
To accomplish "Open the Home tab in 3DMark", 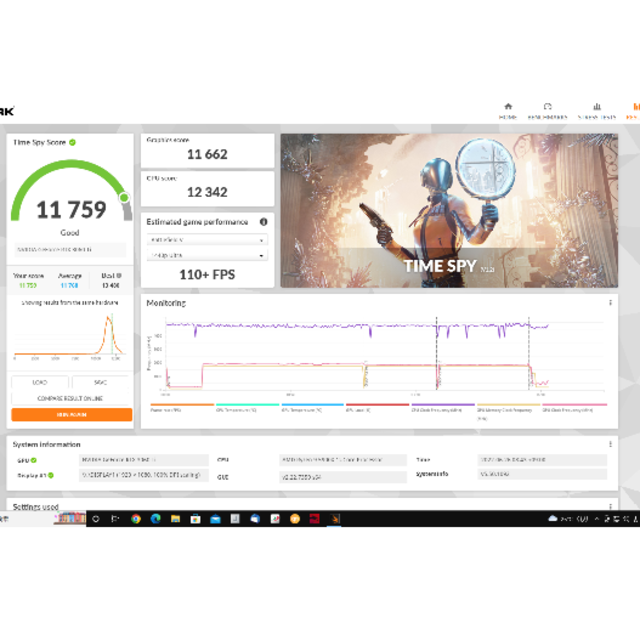I will tap(508, 111).
